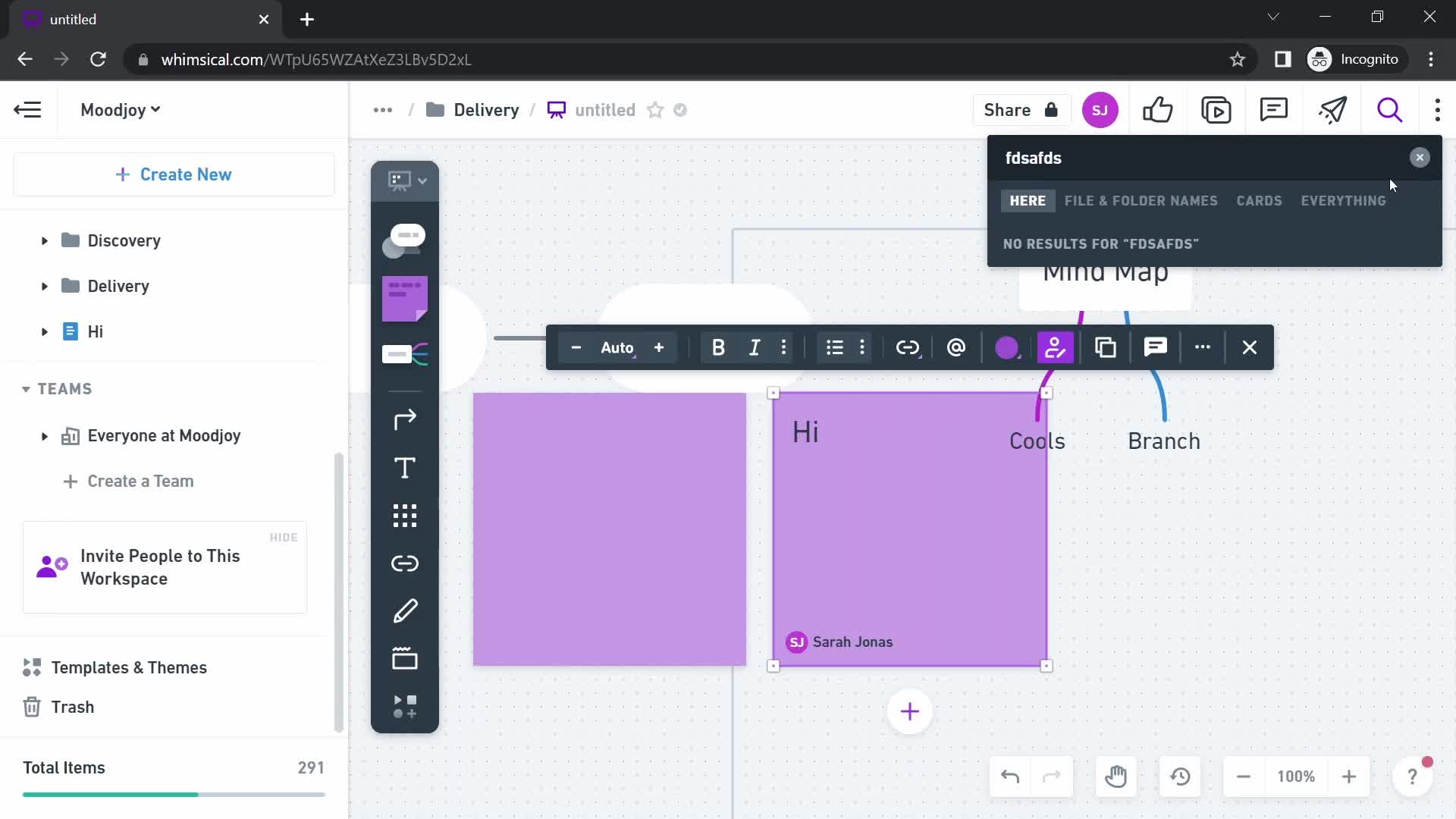This screenshot has width=1456, height=819.
Task: Open the comments panel icon
Action: coord(1274,110)
